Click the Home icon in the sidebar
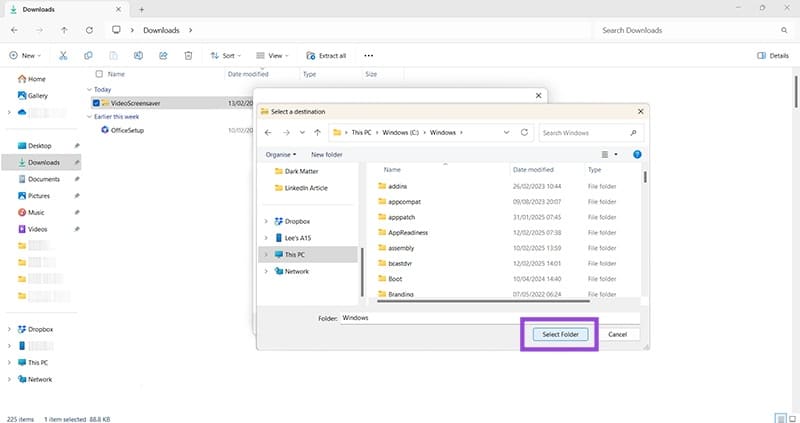800x423 pixels. pyautogui.click(x=21, y=79)
